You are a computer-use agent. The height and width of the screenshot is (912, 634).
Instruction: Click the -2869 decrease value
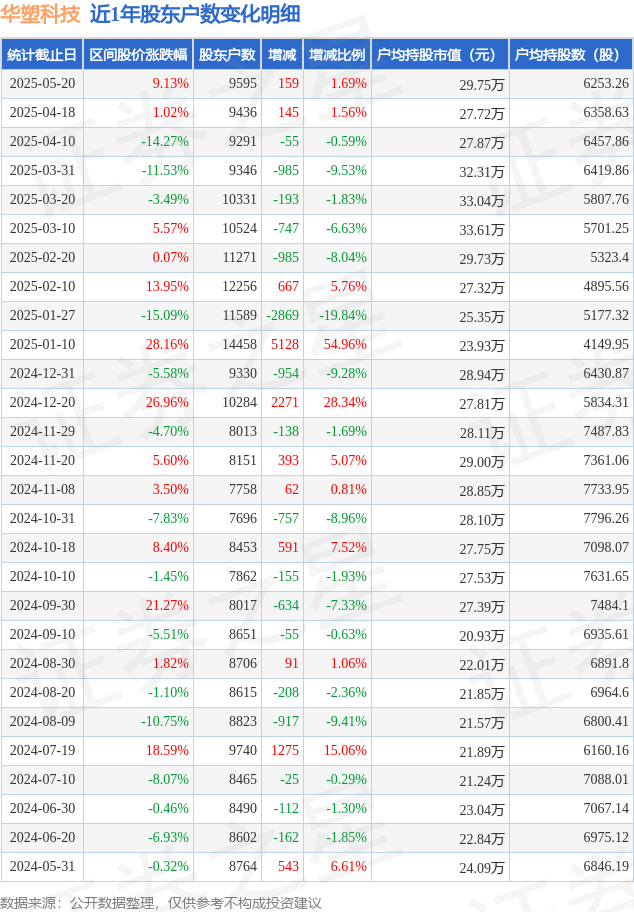click(283, 315)
